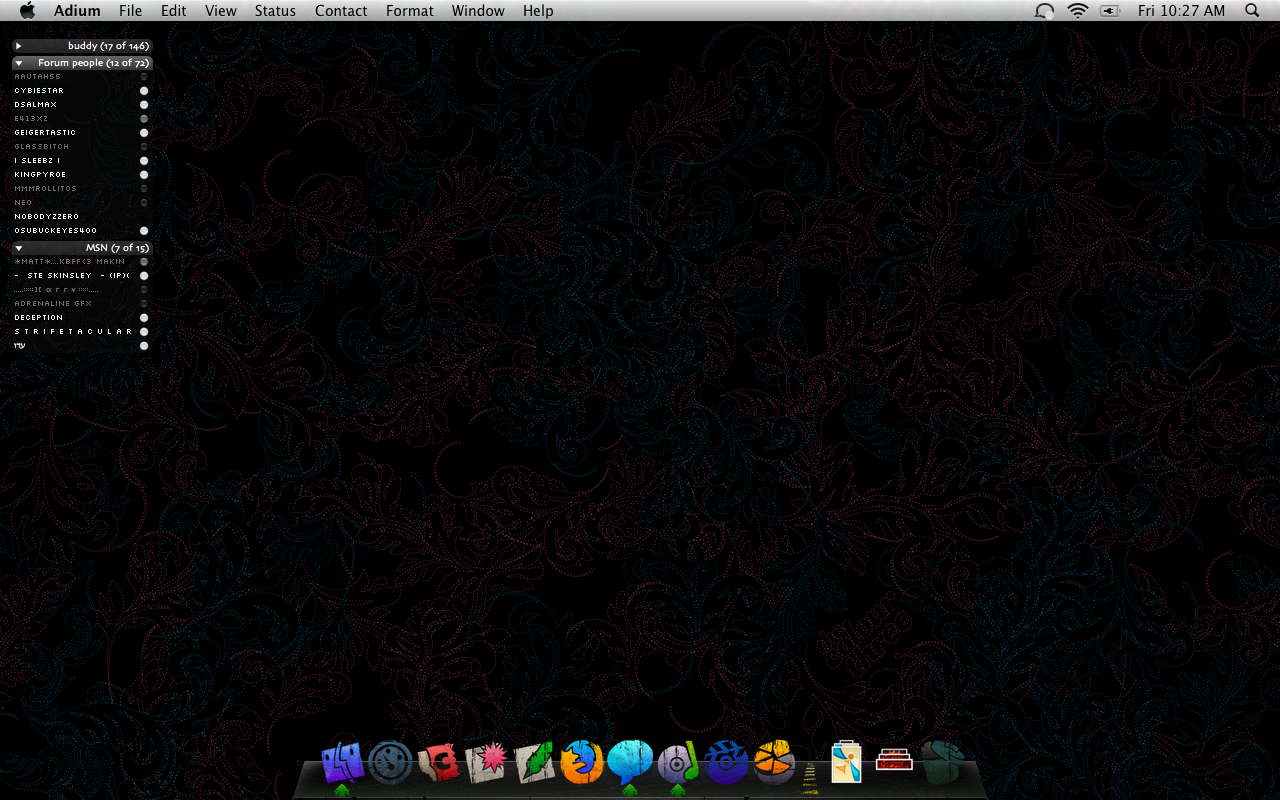Click the battery status icon
Screen dimensions: 1280x800
[x=1110, y=10]
